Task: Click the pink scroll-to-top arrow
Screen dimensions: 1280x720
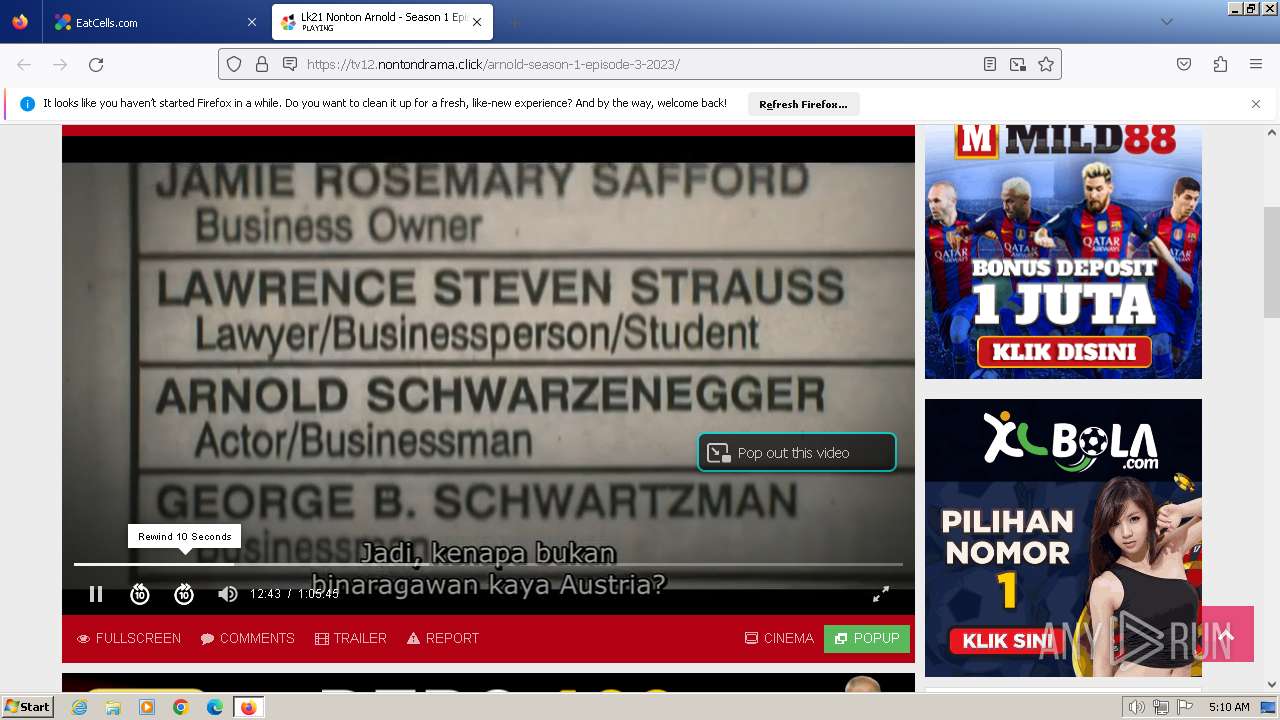Action: tap(1227, 634)
